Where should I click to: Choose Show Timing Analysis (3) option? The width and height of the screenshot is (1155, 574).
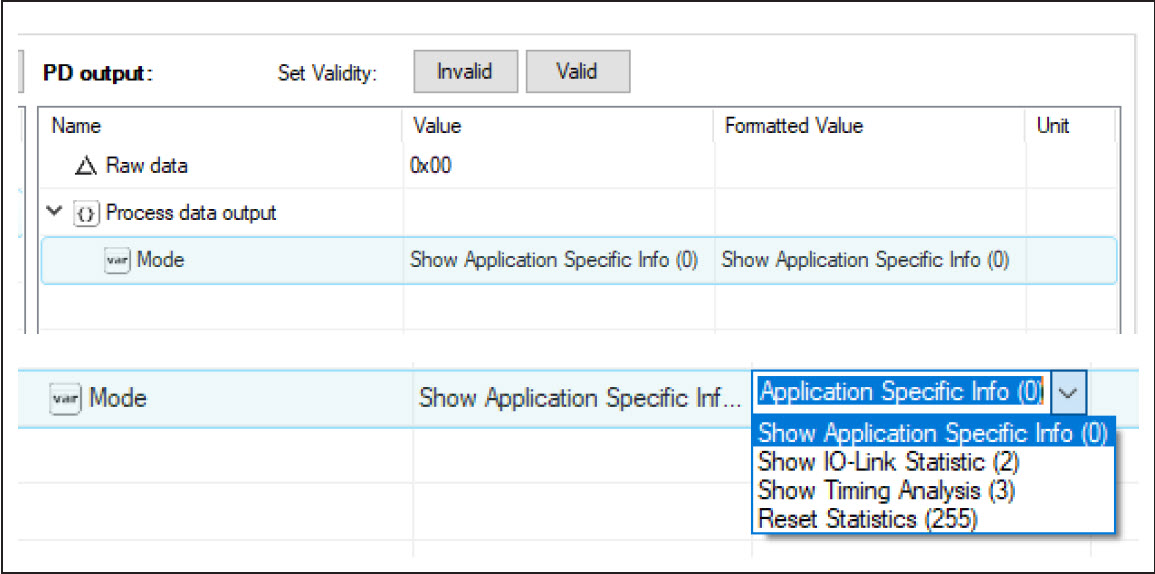click(x=886, y=491)
